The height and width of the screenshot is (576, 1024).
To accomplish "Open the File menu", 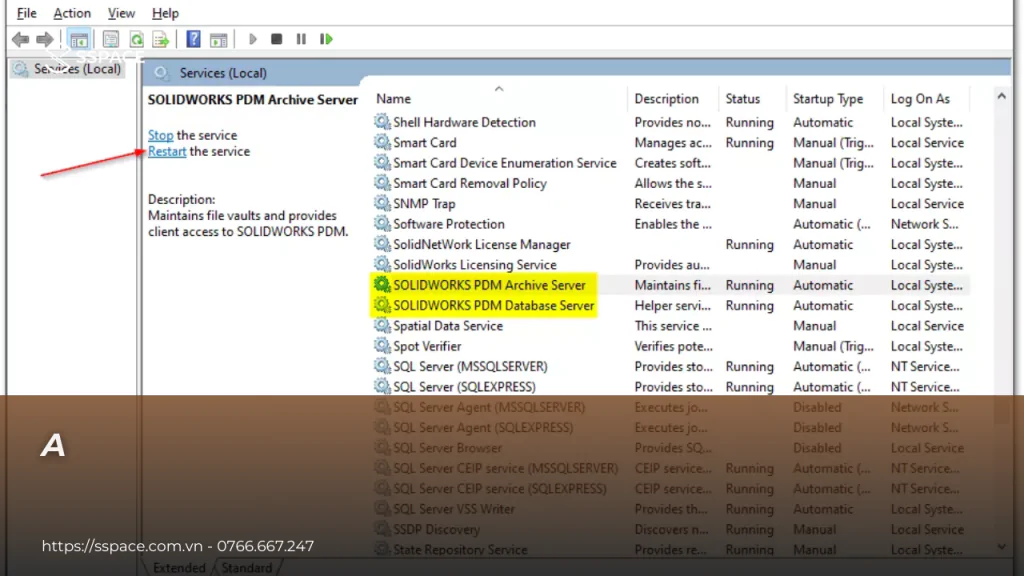I will point(26,13).
